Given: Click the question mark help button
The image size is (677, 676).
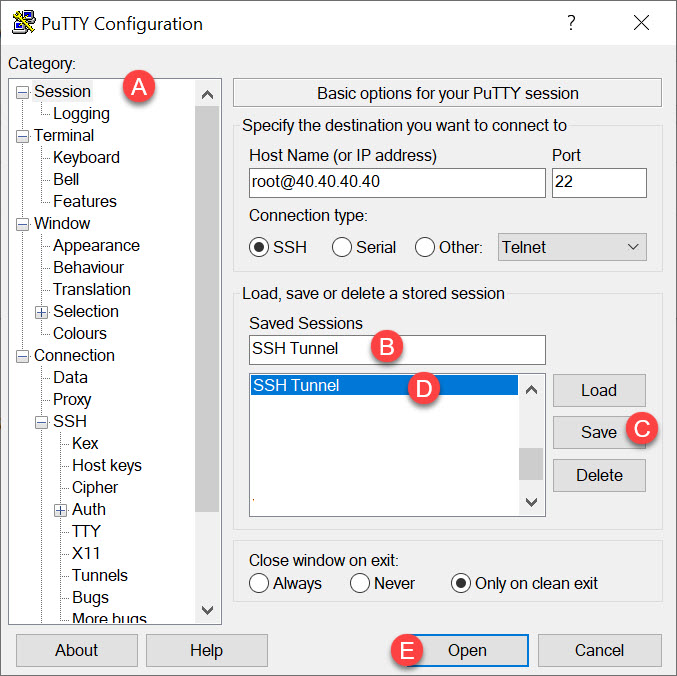Looking at the screenshot, I should point(571,22).
